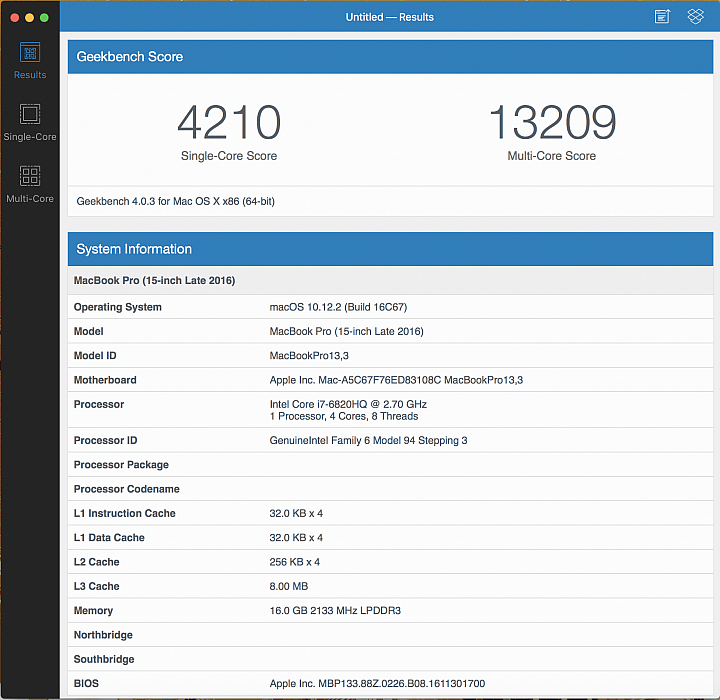Viewport: 720px width, 700px height.
Task: Select the 256 KB x 4 value
Action: click(x=294, y=562)
